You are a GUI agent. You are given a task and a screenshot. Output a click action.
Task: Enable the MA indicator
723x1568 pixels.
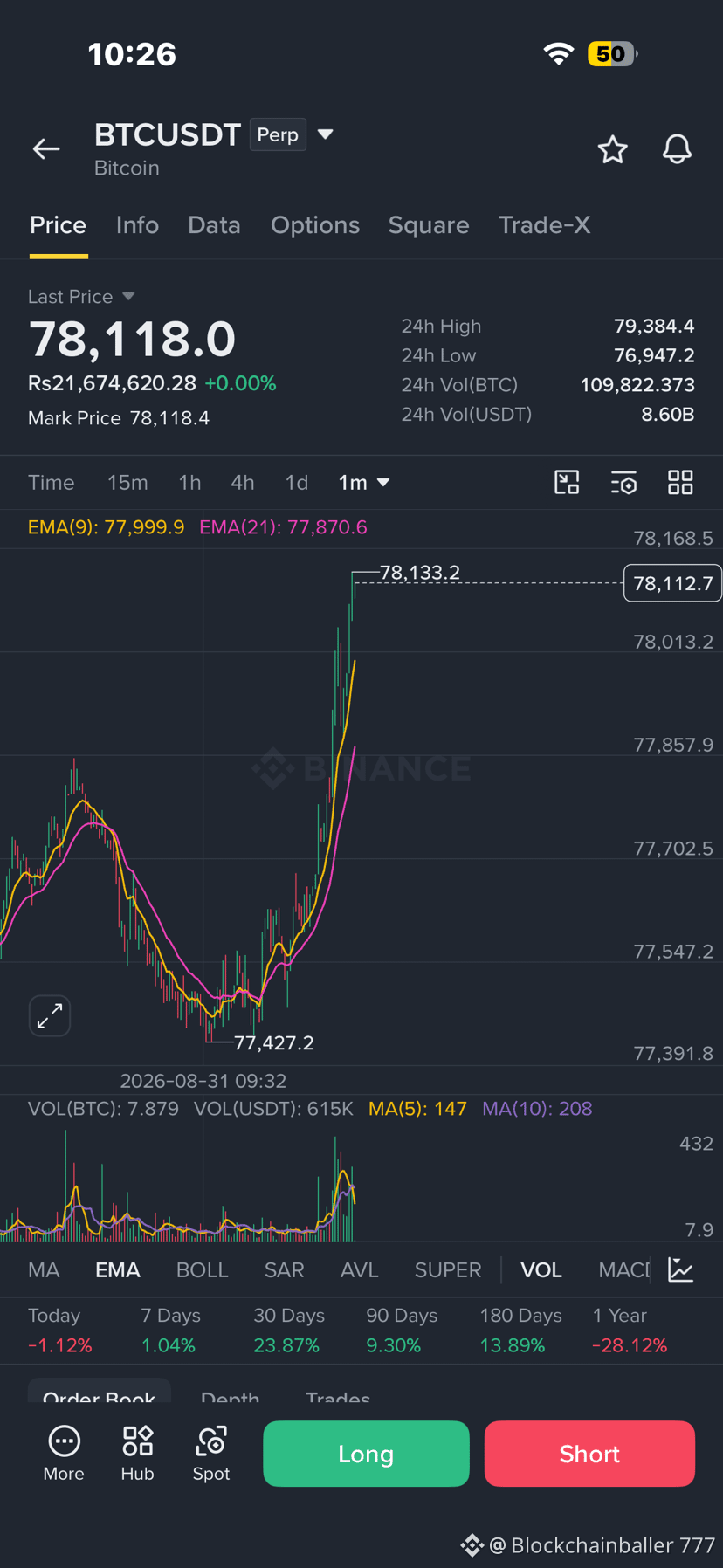click(x=44, y=1270)
